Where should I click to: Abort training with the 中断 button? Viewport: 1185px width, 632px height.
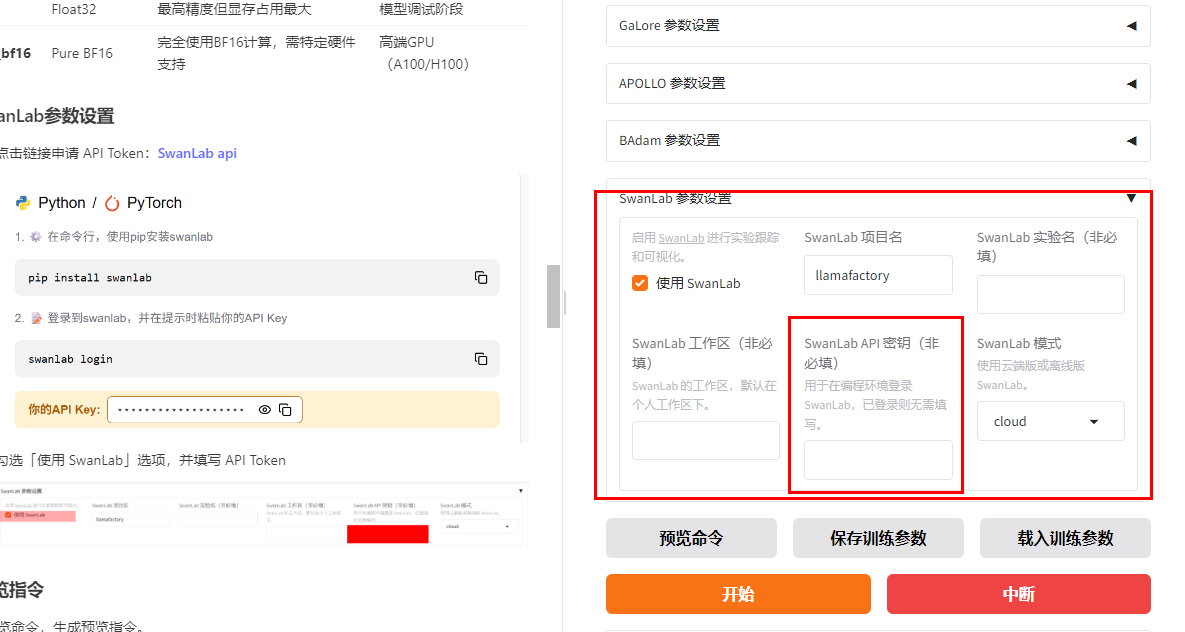click(1019, 594)
